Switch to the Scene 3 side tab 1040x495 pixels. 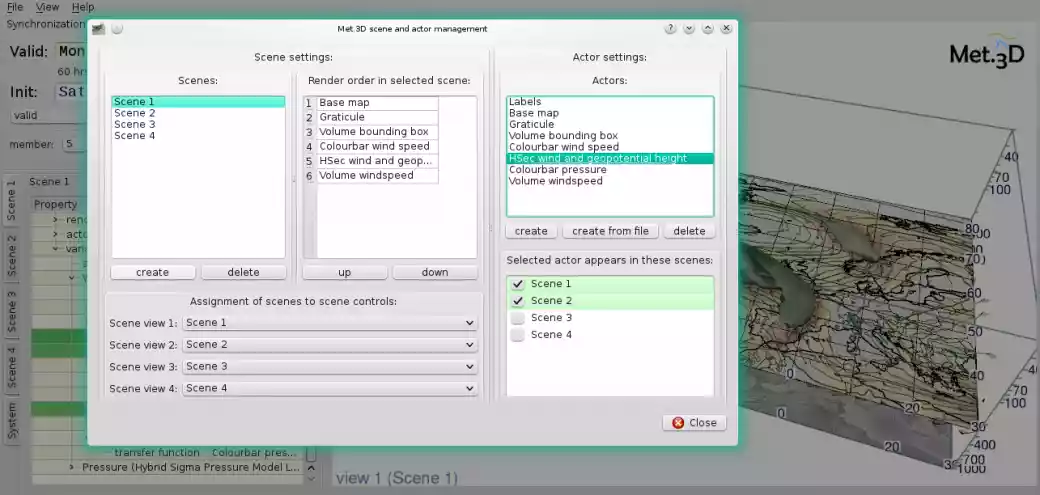pyautogui.click(x=11, y=311)
